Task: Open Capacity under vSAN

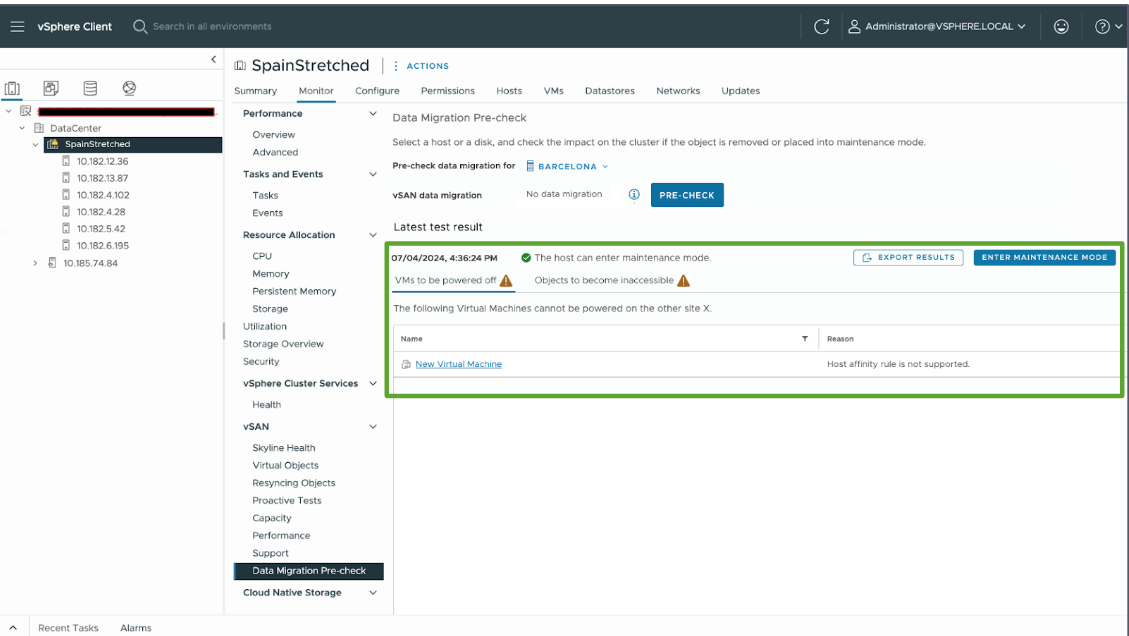Action: [271, 519]
